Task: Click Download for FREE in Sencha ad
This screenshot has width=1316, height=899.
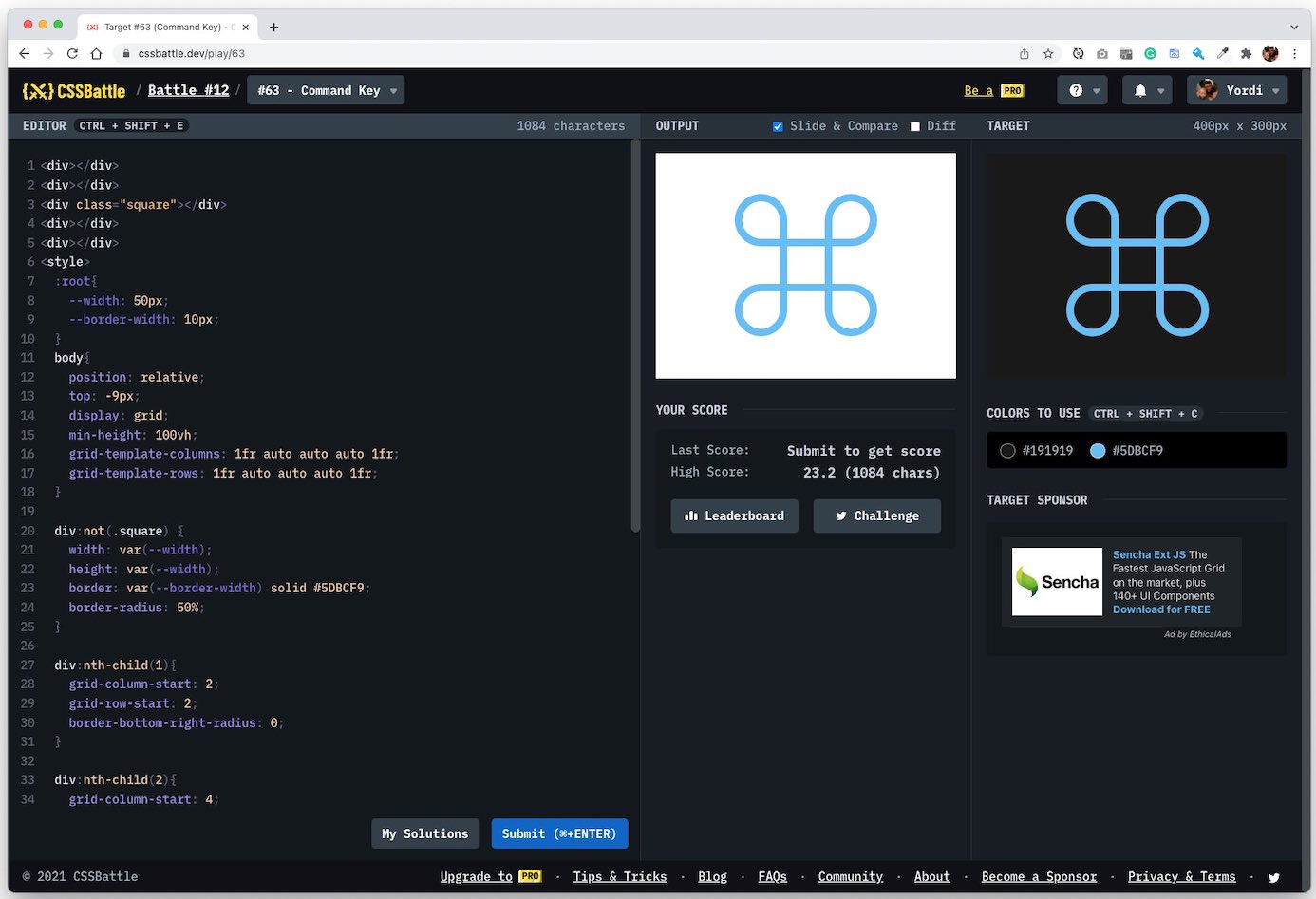Action: pyautogui.click(x=1161, y=609)
